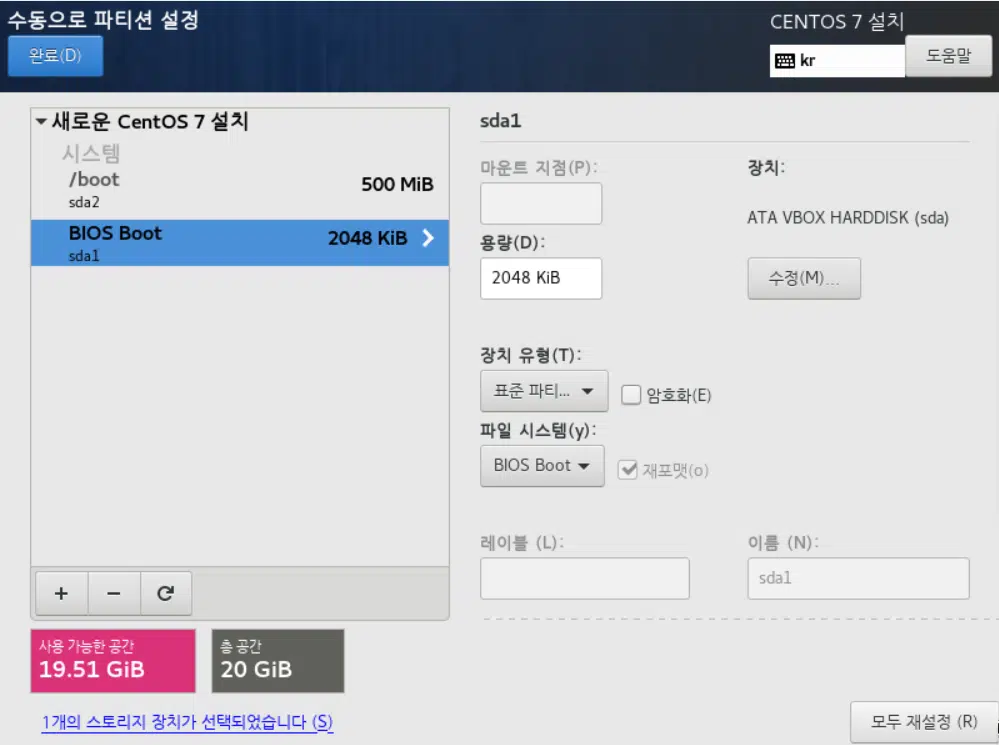Collapse the 새로운 CentOS 7 설치 tree
This screenshot has width=999, height=745.
40,120
